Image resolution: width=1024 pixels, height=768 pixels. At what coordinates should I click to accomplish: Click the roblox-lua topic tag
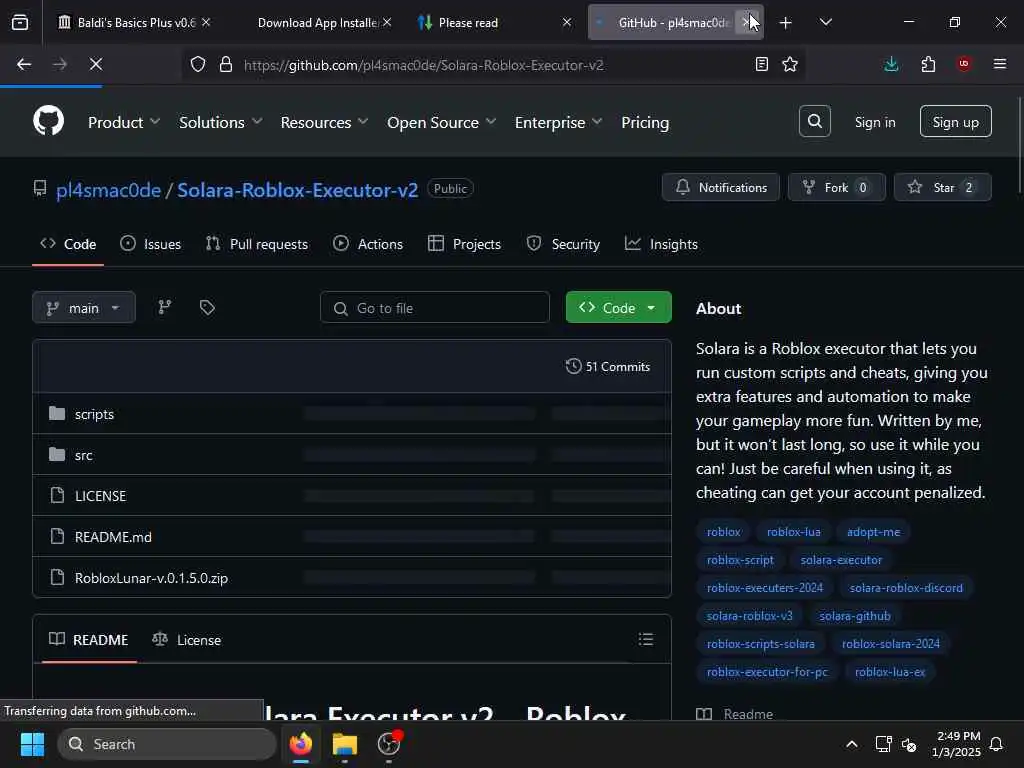pos(793,532)
